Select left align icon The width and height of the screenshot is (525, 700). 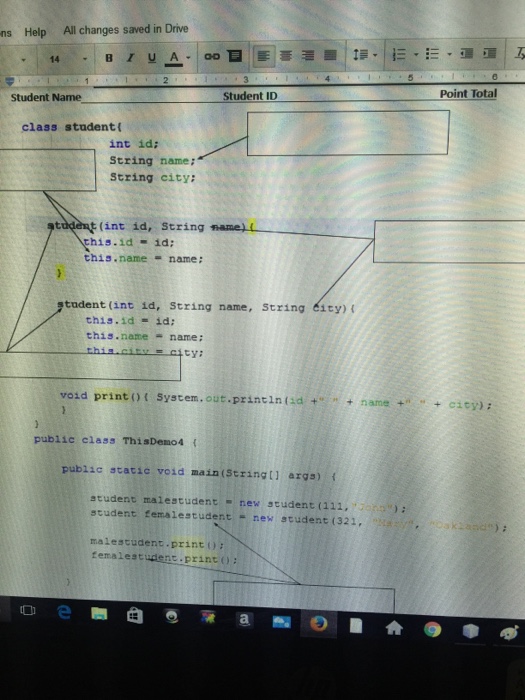263,55
